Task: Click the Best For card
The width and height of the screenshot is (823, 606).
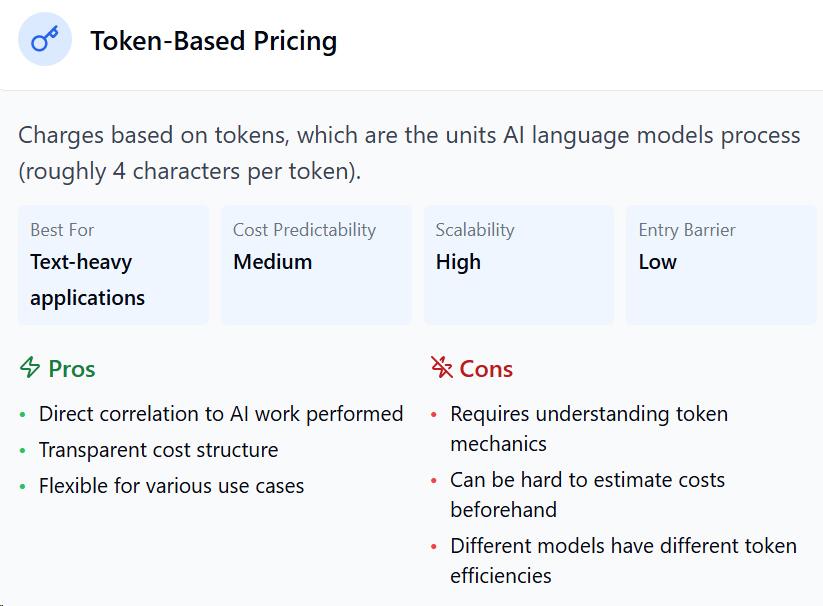Action: tap(113, 265)
